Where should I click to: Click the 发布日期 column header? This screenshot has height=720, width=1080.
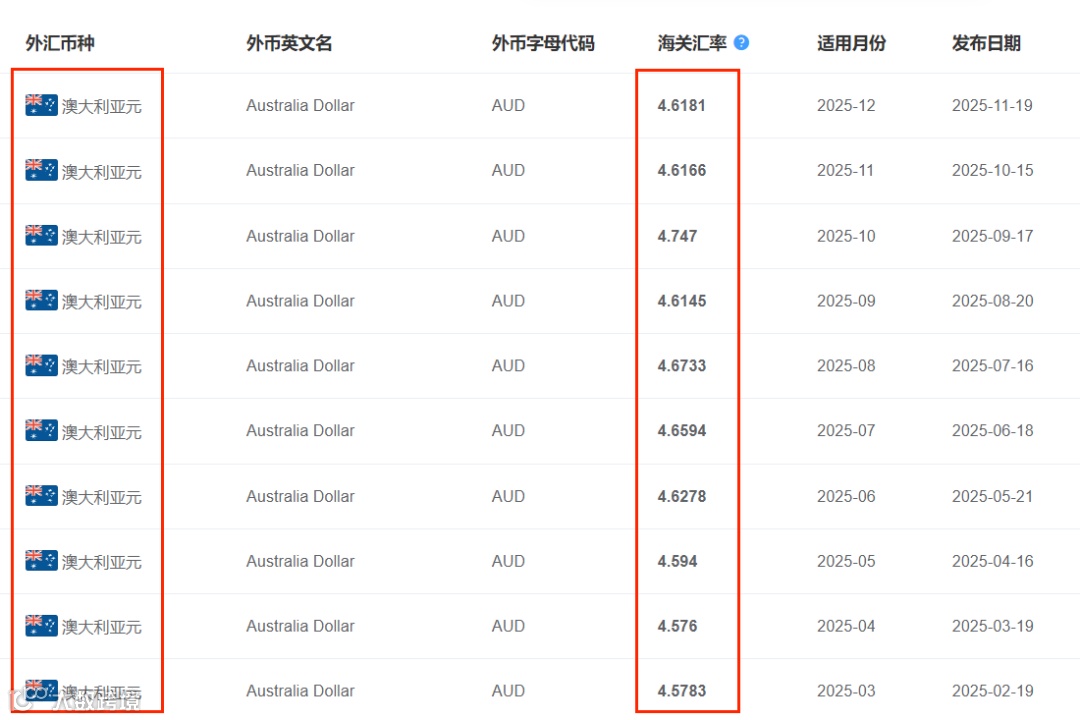point(986,43)
